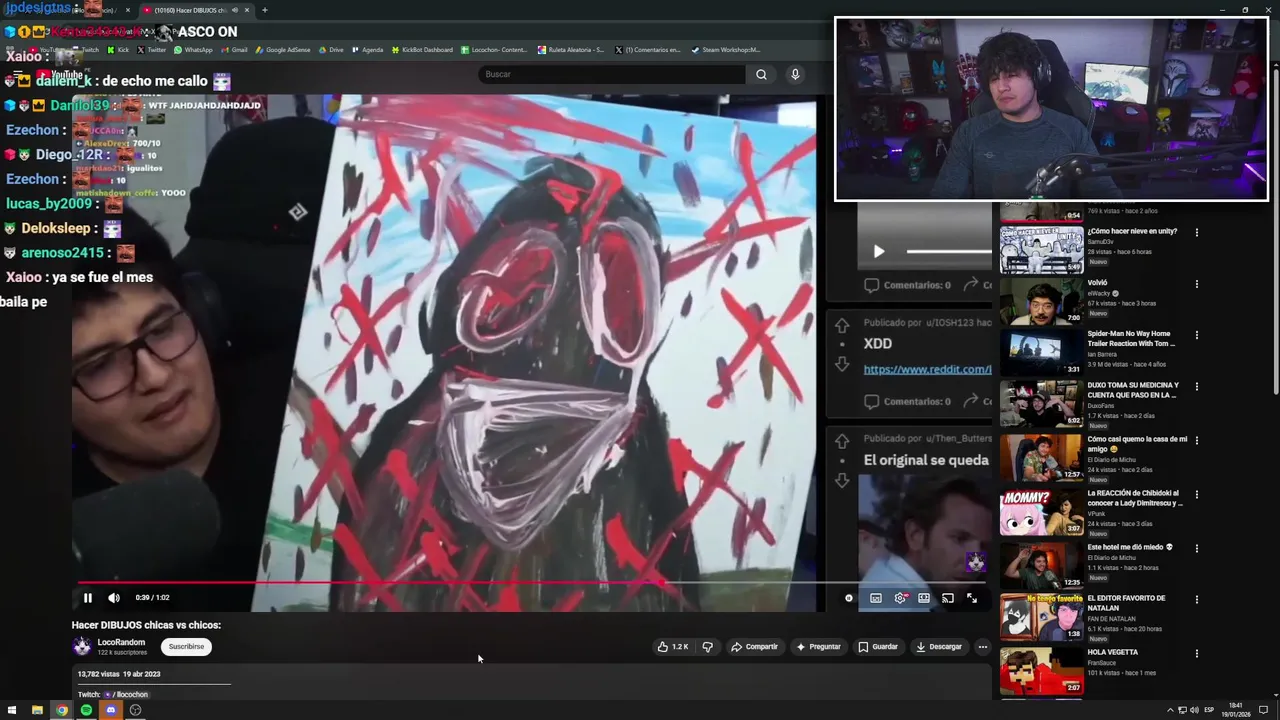Open Cómo casi quemo la casa video
The image size is (1280, 720).
click(1137, 444)
